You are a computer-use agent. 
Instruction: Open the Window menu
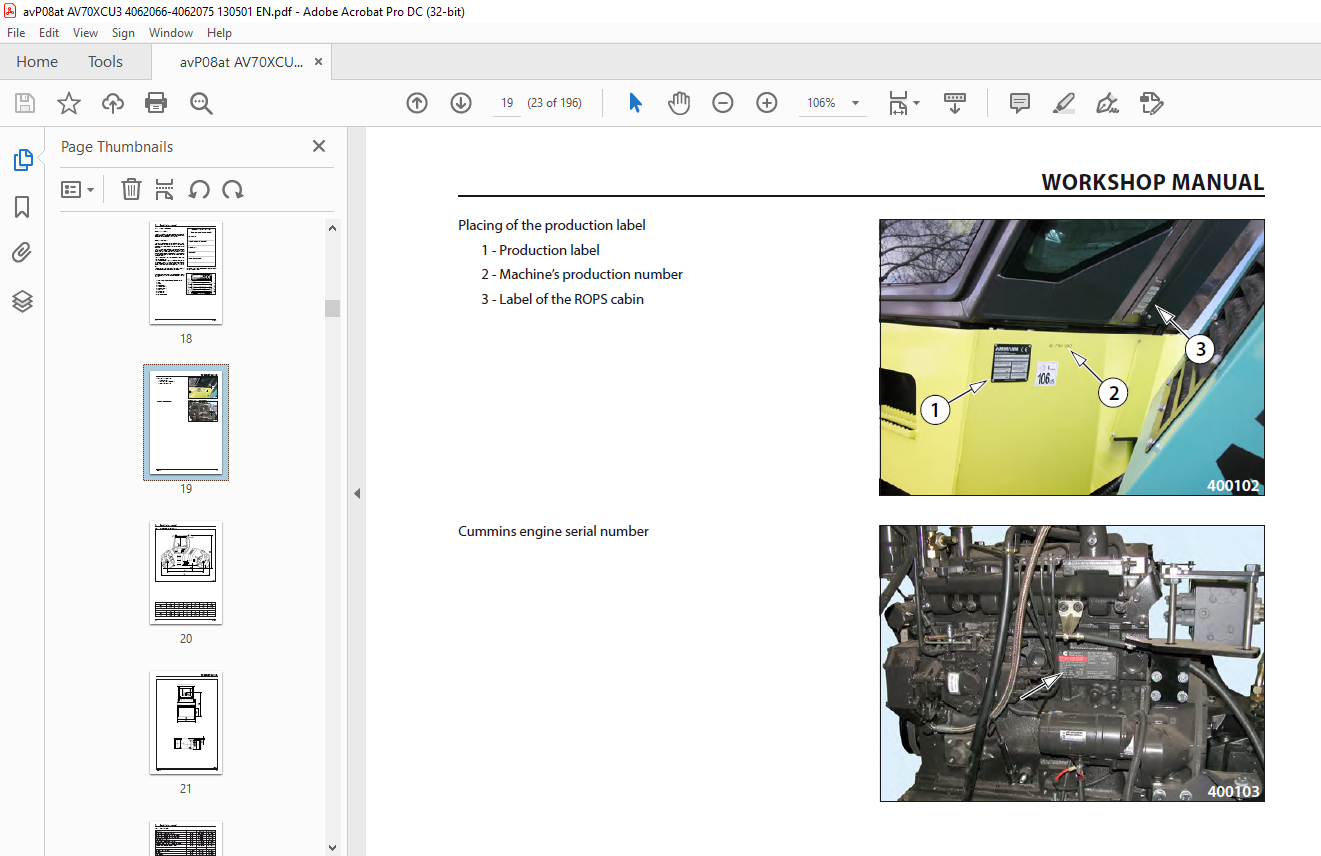click(x=171, y=33)
